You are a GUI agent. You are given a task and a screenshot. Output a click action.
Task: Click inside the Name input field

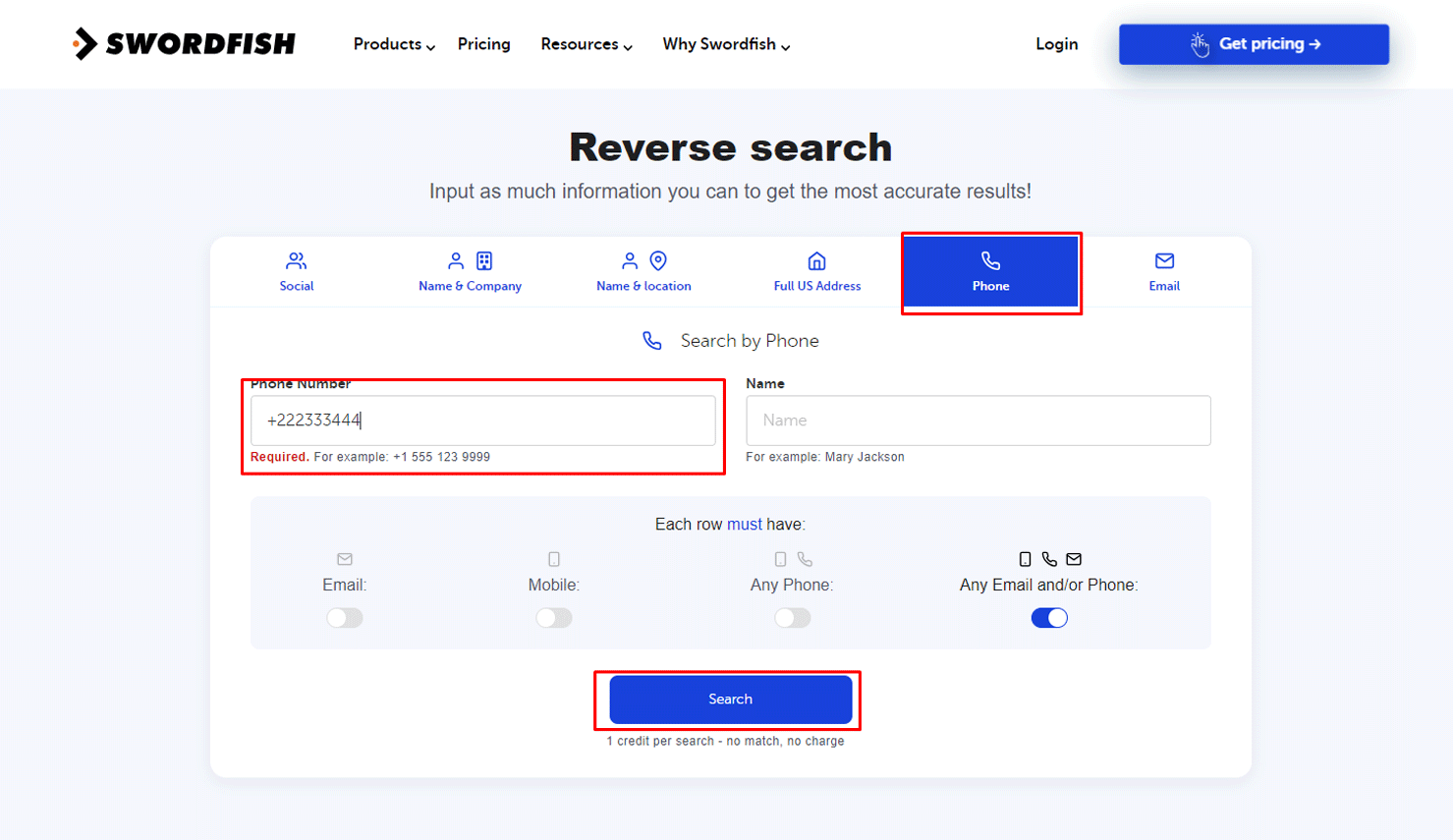coord(978,420)
